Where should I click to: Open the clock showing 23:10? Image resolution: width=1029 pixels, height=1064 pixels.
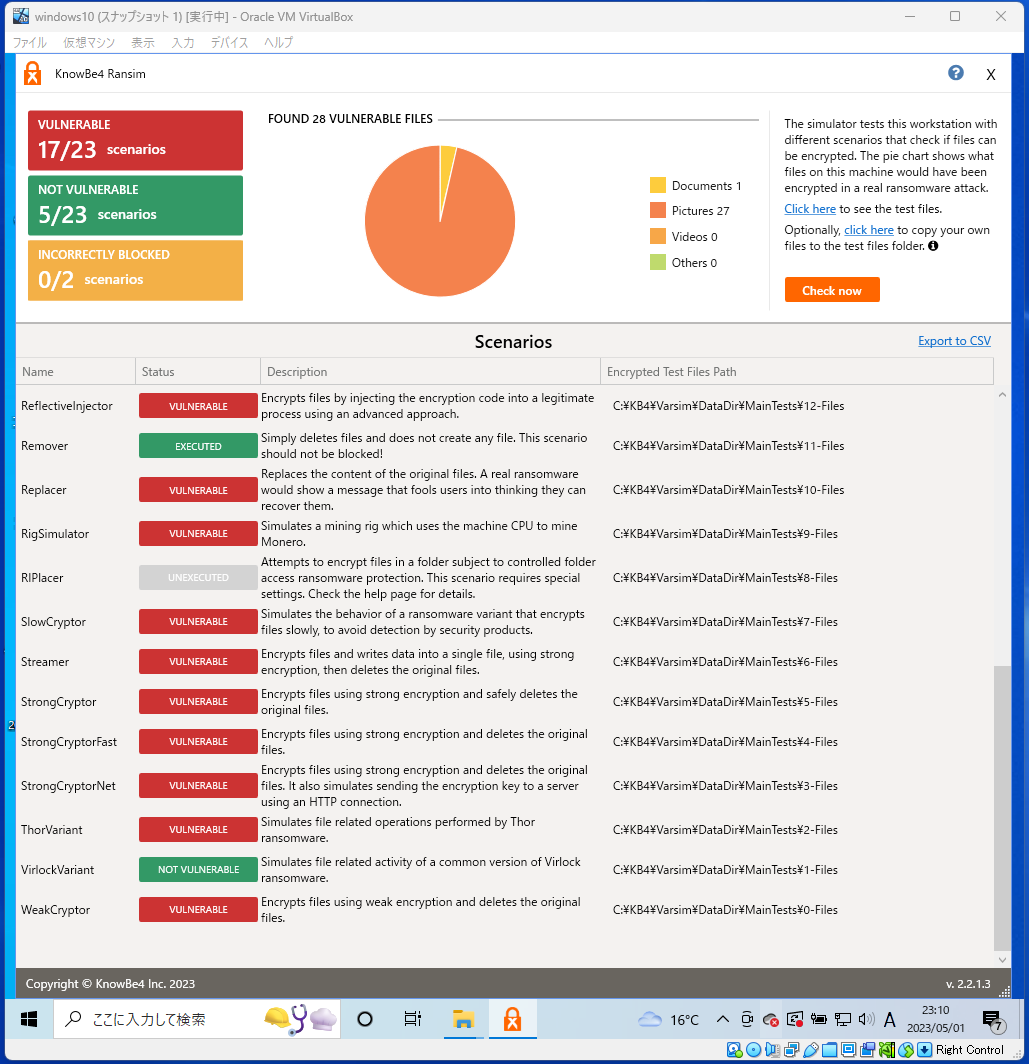[935, 1019]
